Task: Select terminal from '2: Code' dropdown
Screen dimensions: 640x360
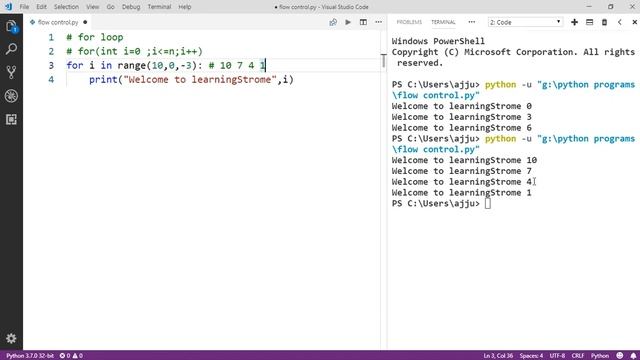Action: (x=525, y=22)
